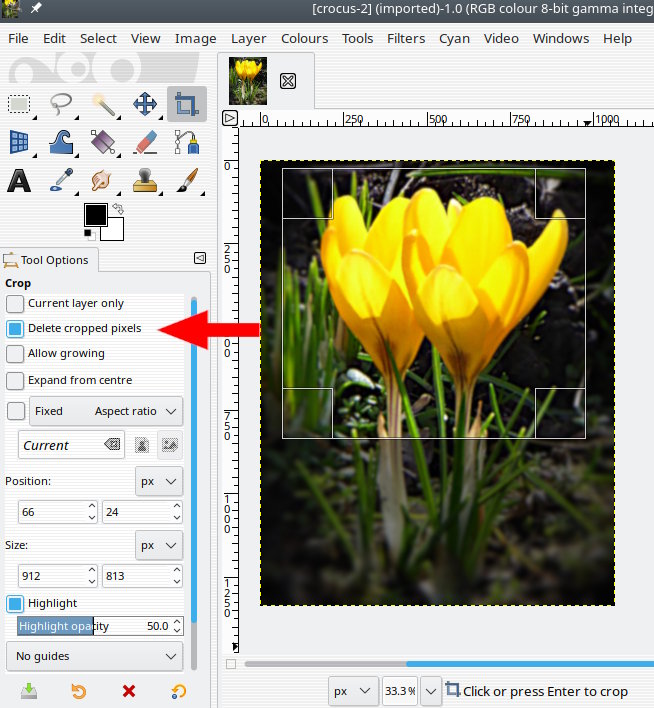Select the Free Select lasso tool

click(x=61, y=104)
